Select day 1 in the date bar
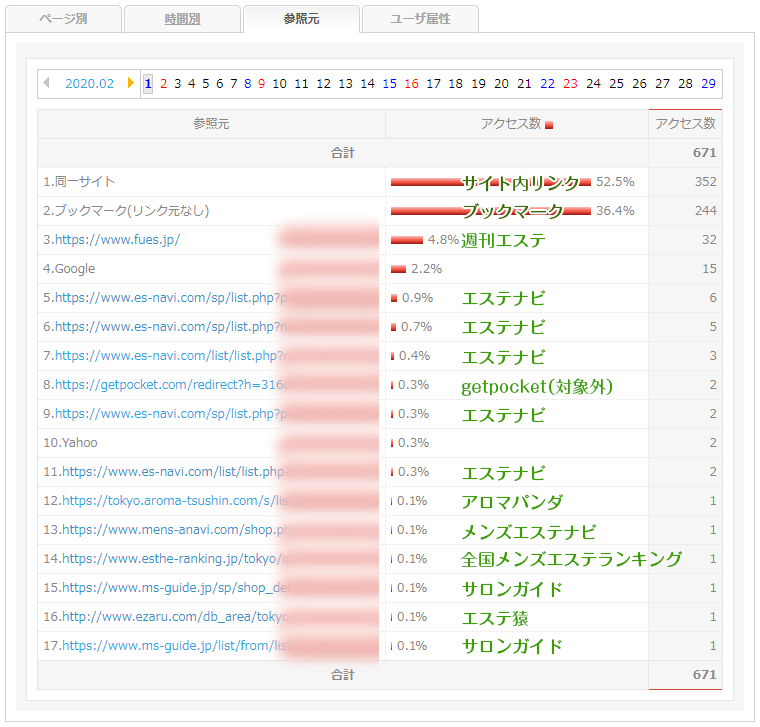This screenshot has width=760, height=727. [148, 84]
